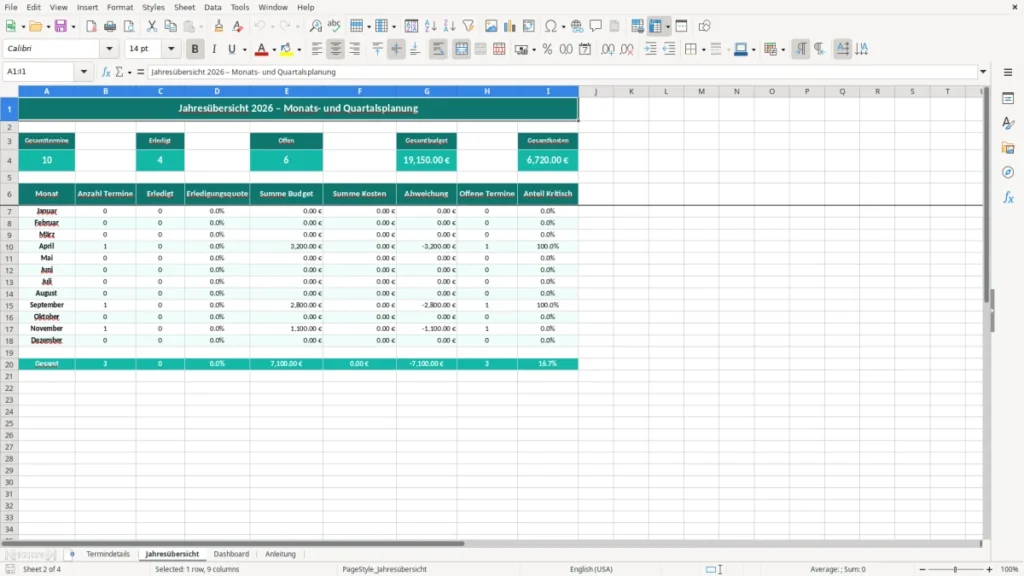Copy selection using the copy icon
Screen dimensions: 1024x576
[170, 26]
